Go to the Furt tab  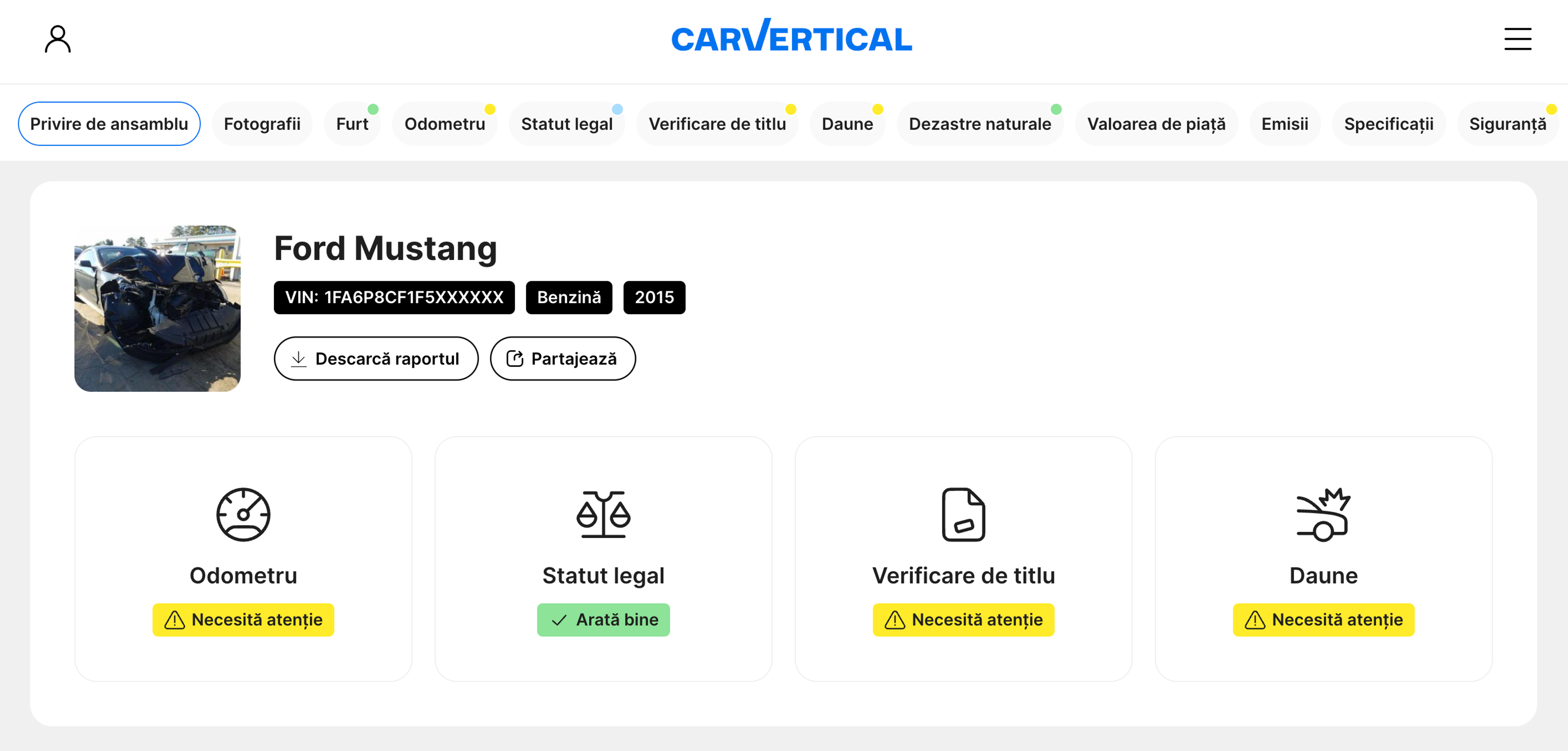point(352,124)
